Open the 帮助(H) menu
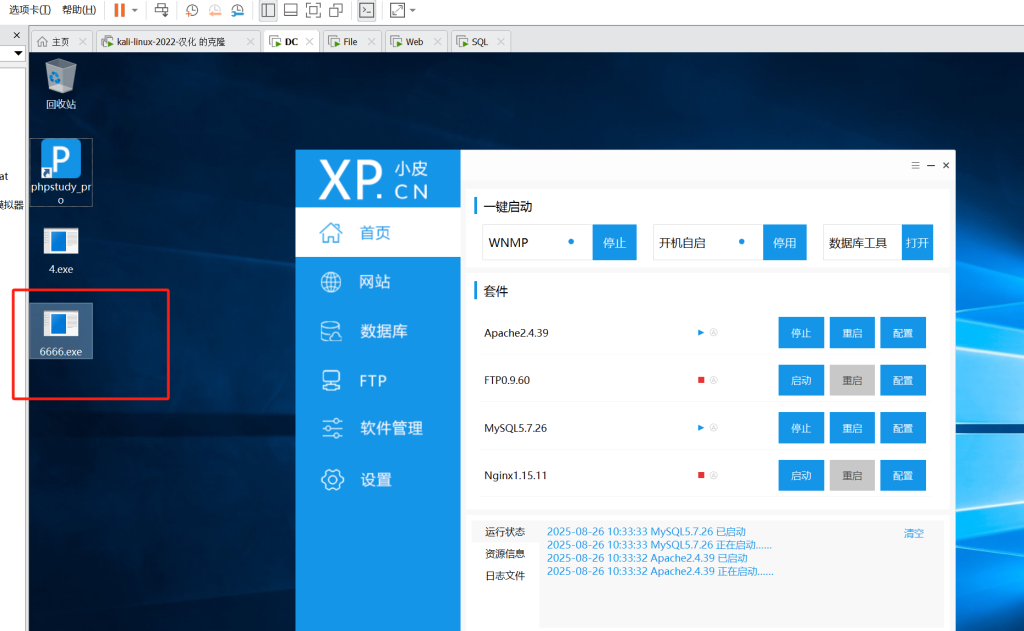 coord(79,10)
